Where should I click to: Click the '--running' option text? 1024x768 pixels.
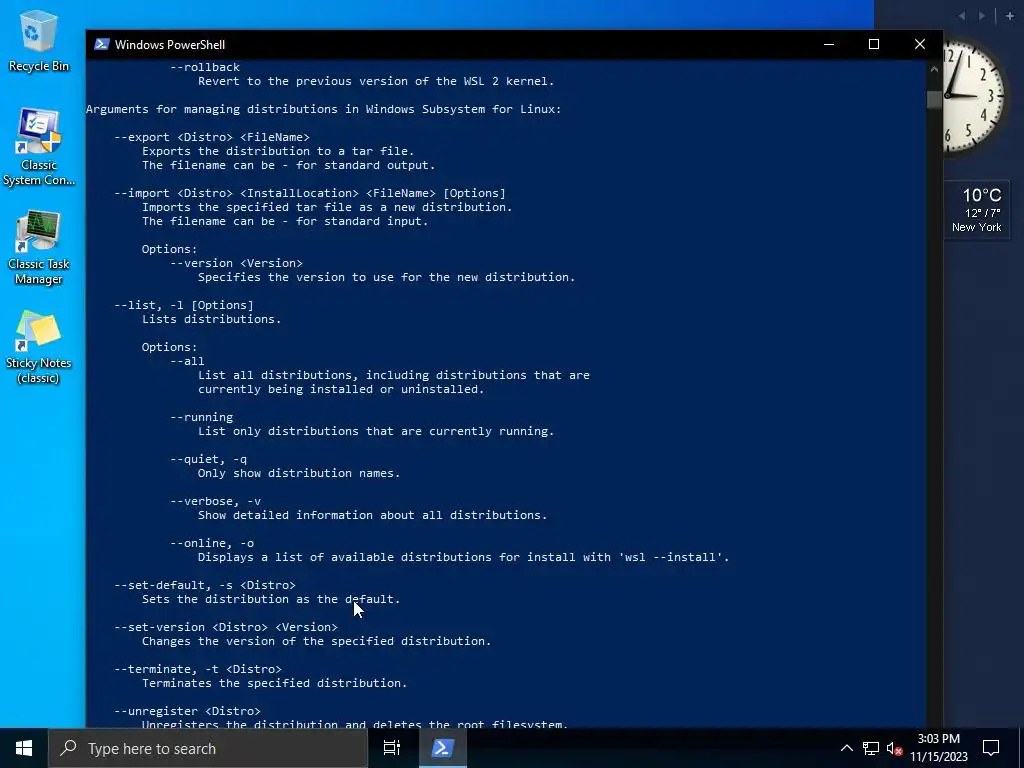[x=201, y=417]
